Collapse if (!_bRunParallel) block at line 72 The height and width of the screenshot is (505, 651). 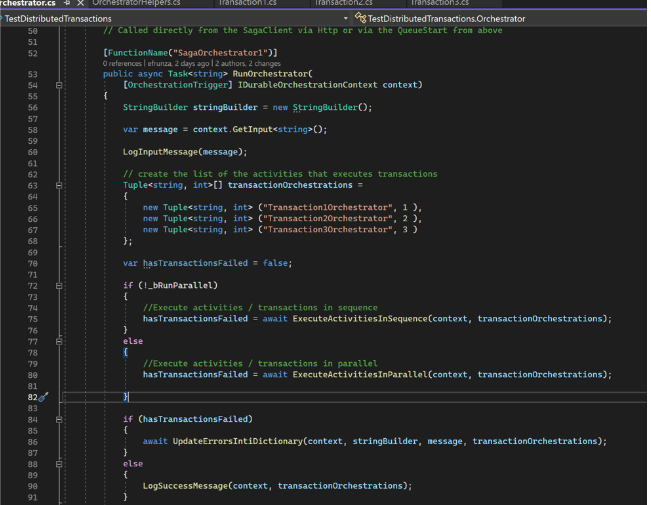tap(59, 286)
